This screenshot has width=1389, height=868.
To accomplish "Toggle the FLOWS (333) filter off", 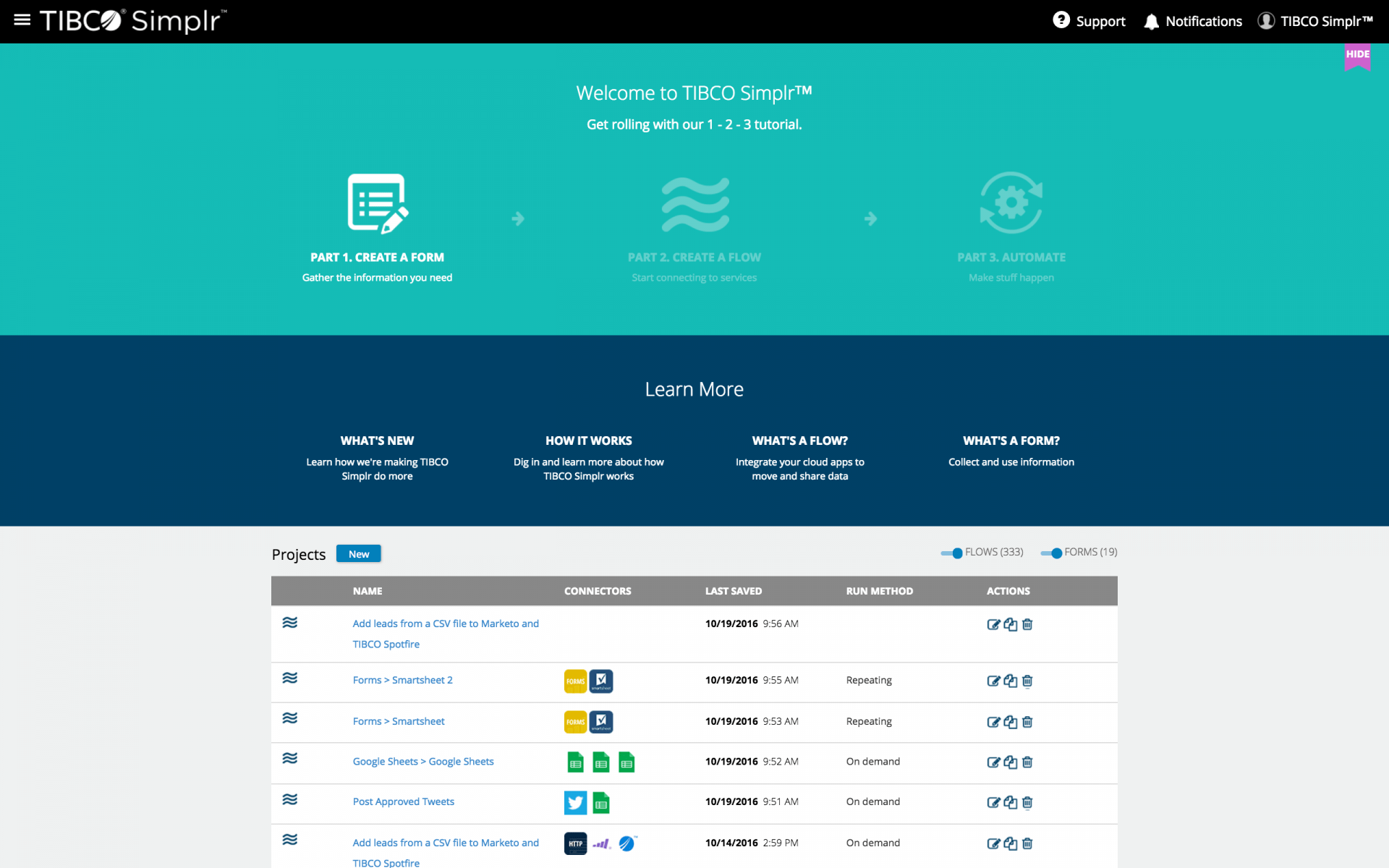I will [x=950, y=553].
